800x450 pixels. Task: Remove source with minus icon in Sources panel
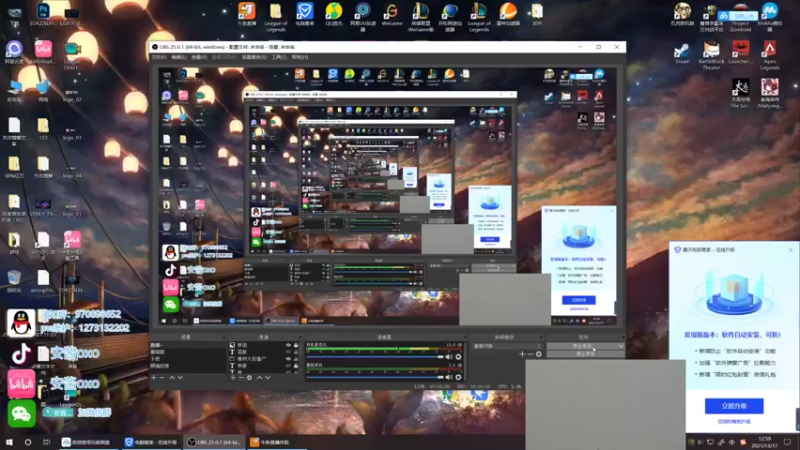point(241,378)
